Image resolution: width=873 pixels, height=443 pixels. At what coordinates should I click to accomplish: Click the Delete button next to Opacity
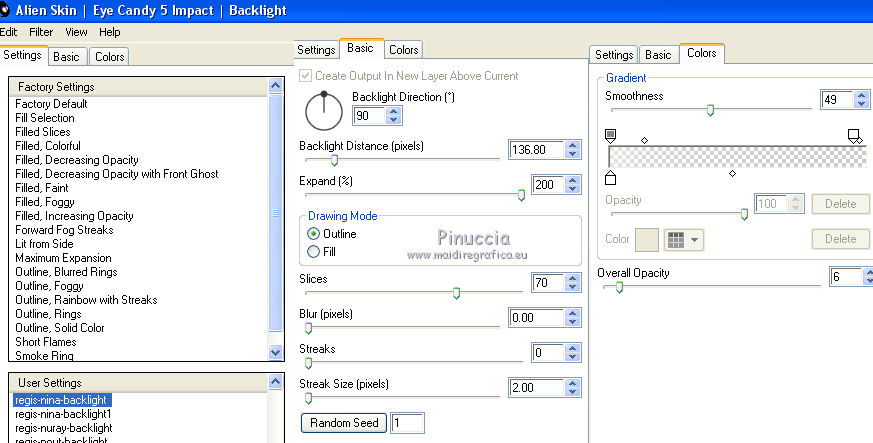[840, 204]
